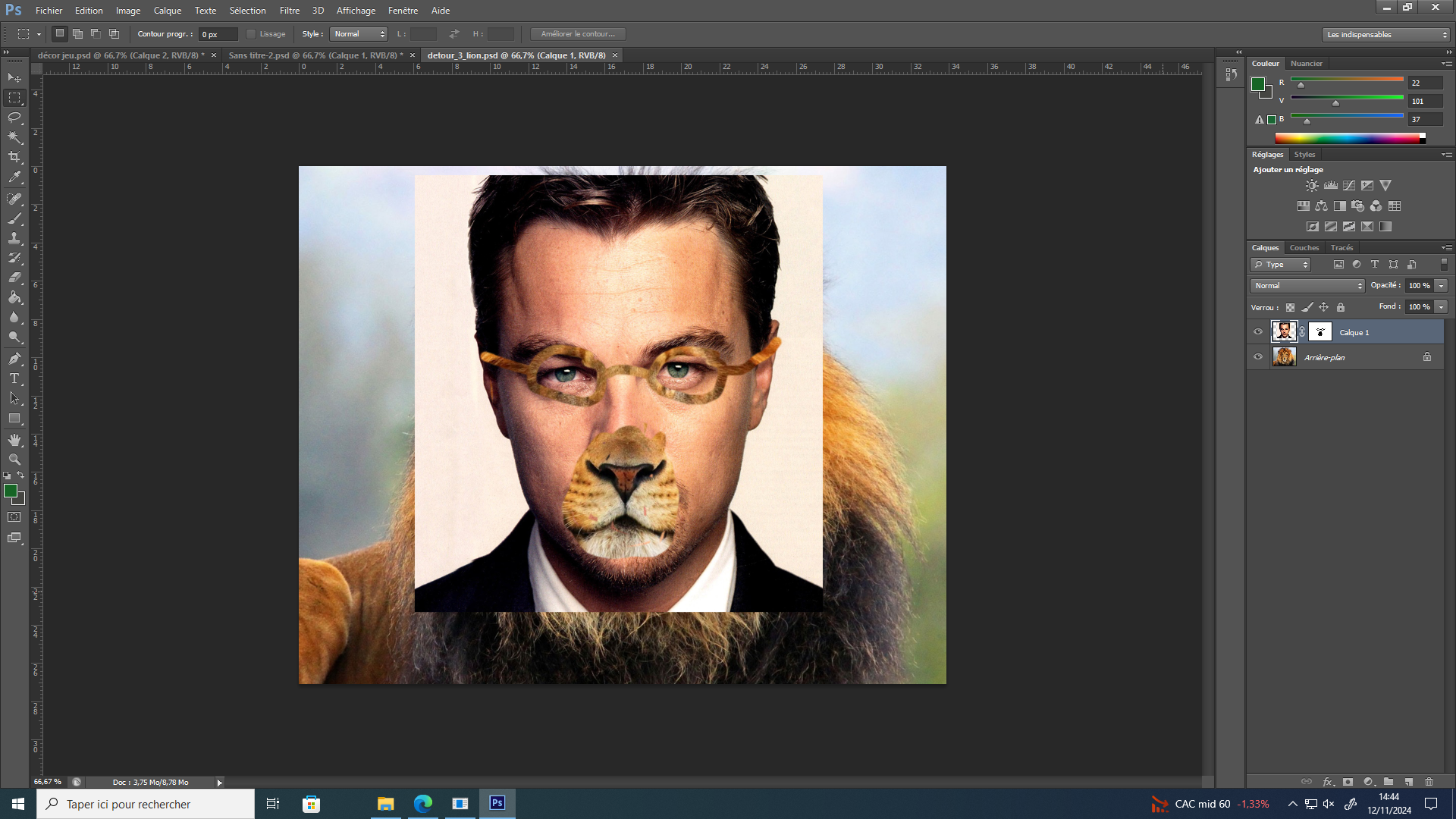Open the Style dropdown in options bar

358,33
